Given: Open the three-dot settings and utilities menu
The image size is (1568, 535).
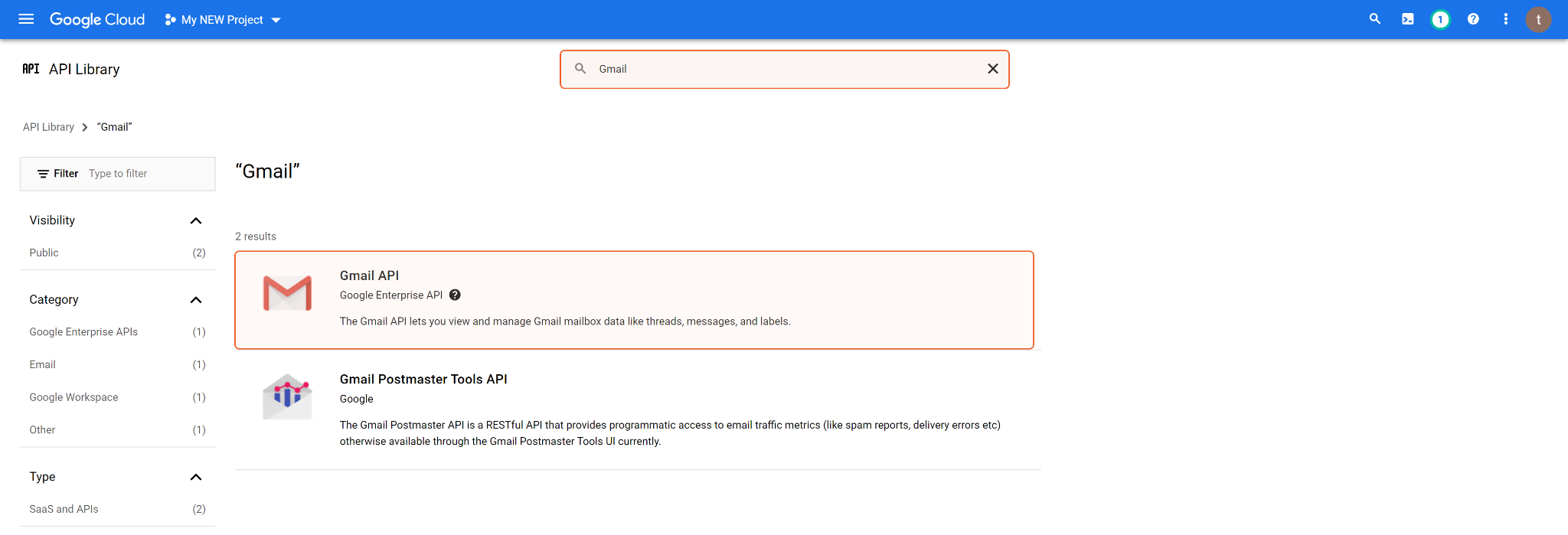Looking at the screenshot, I should tap(1505, 19).
